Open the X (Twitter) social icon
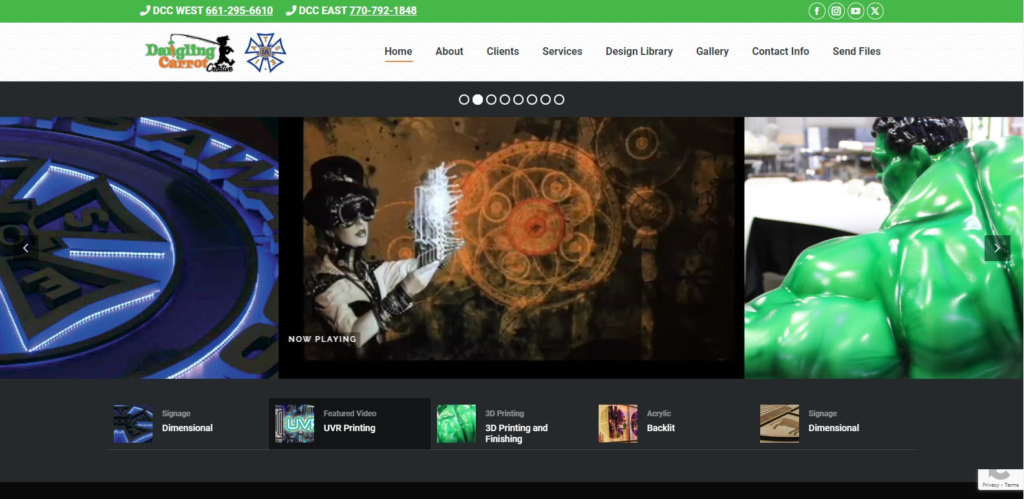The image size is (1024, 499). click(x=875, y=11)
